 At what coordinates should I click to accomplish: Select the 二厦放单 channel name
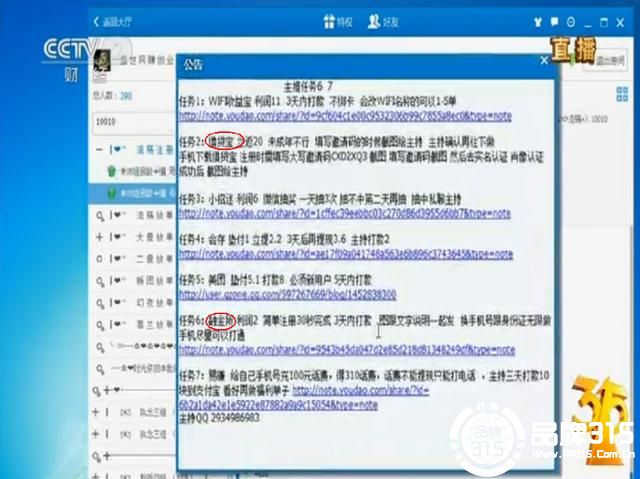click(x=154, y=259)
